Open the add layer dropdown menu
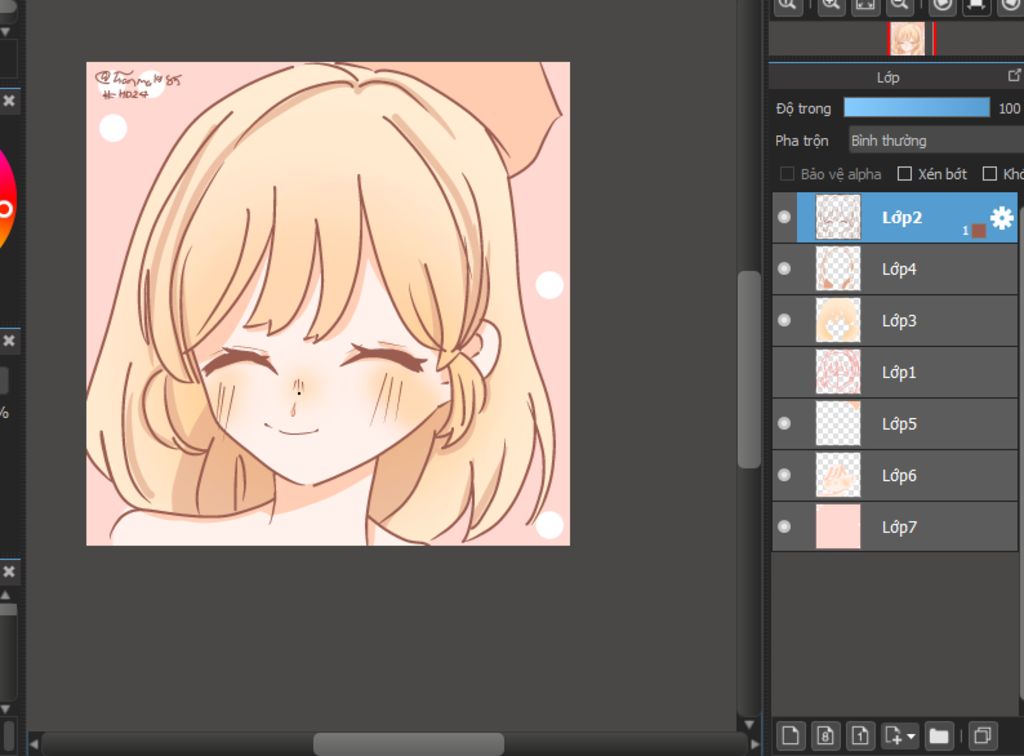Viewport: 1024px width, 756px height. pyautogui.click(x=901, y=736)
